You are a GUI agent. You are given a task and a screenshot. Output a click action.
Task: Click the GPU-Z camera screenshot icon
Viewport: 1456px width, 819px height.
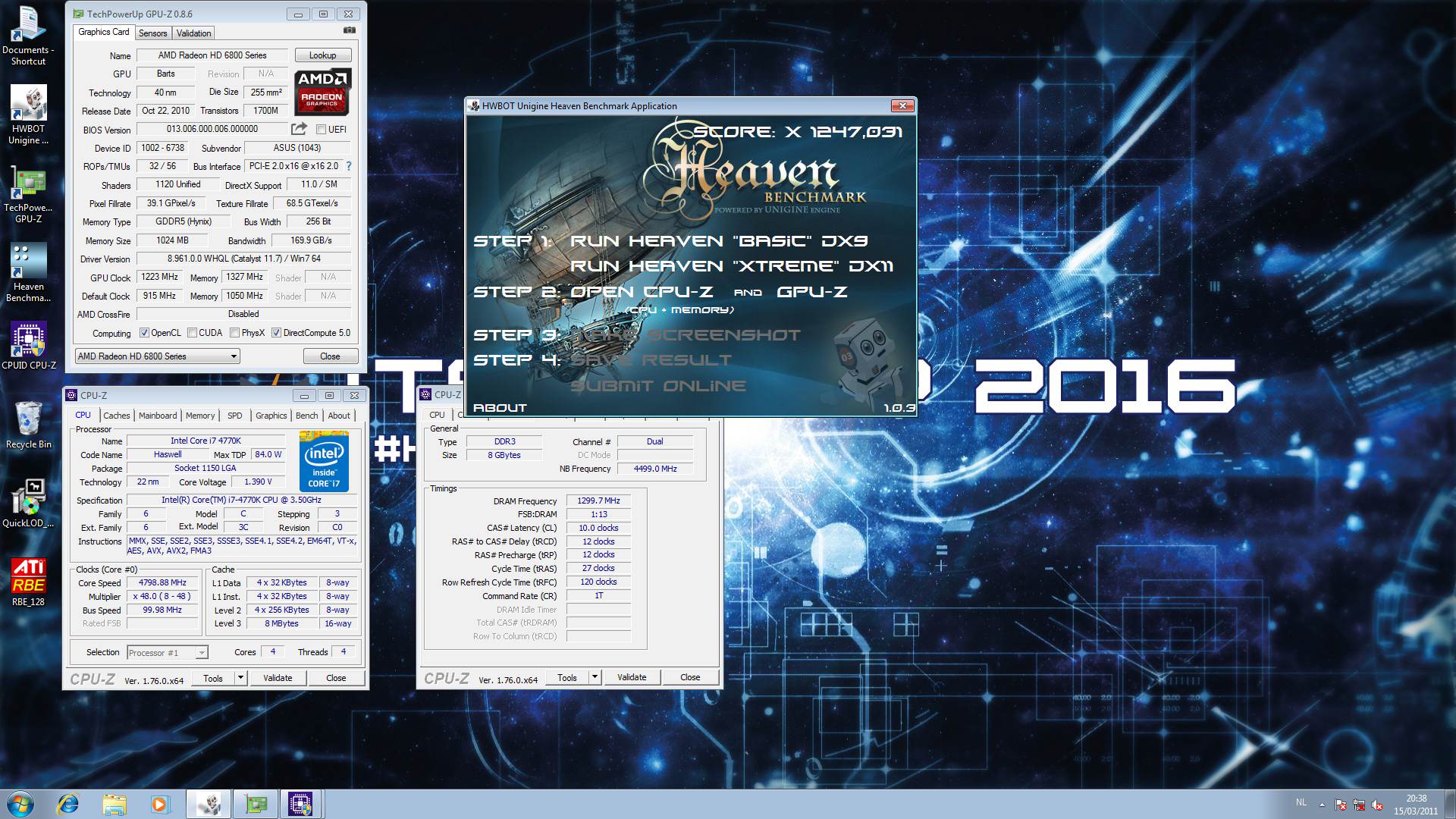tap(349, 30)
